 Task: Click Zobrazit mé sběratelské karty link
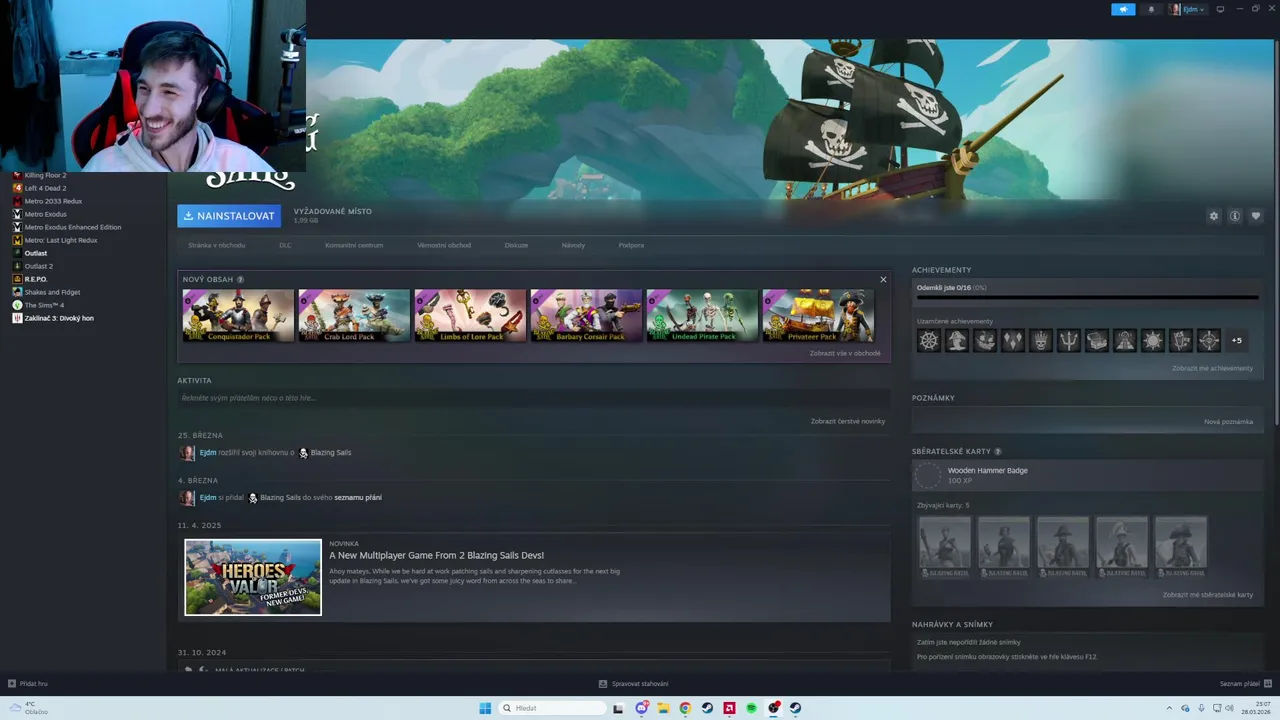pos(1208,594)
